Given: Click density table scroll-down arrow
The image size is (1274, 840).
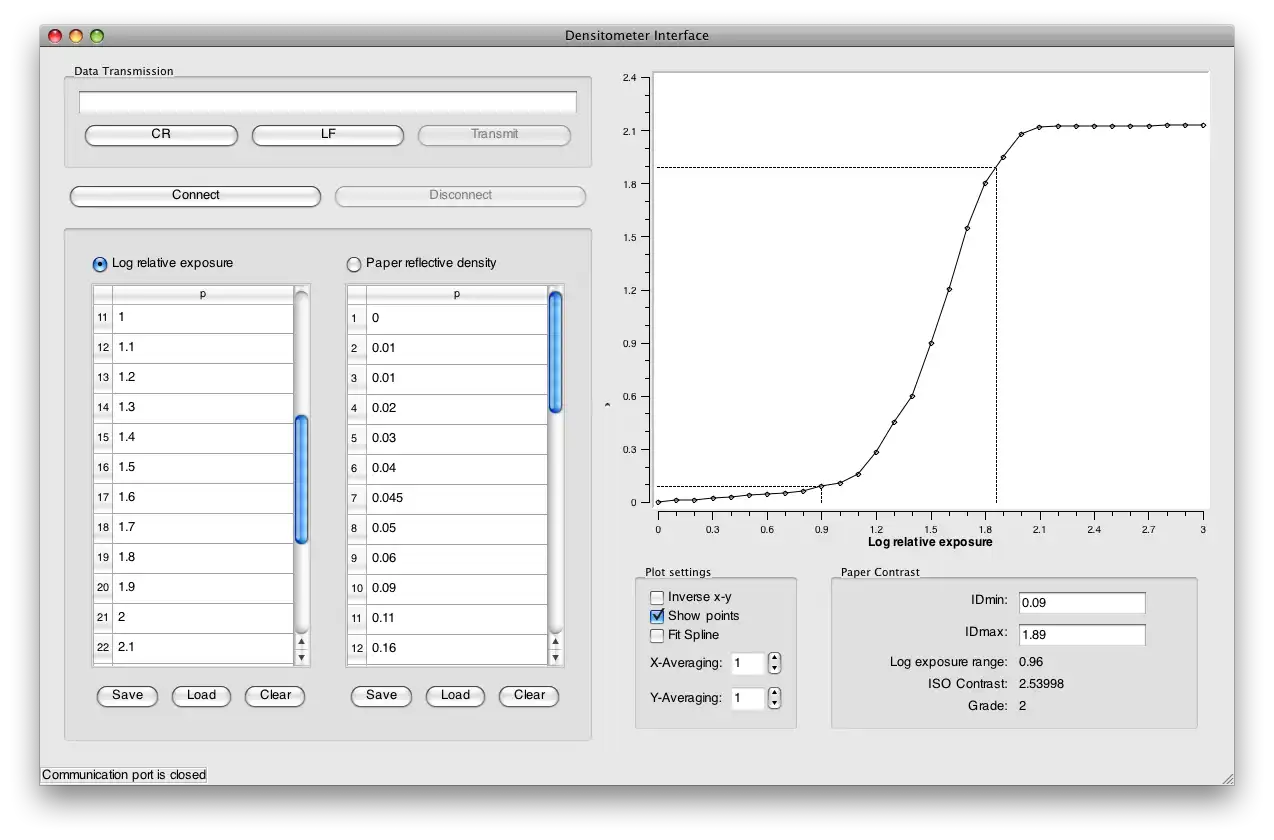Looking at the screenshot, I should pos(556,657).
